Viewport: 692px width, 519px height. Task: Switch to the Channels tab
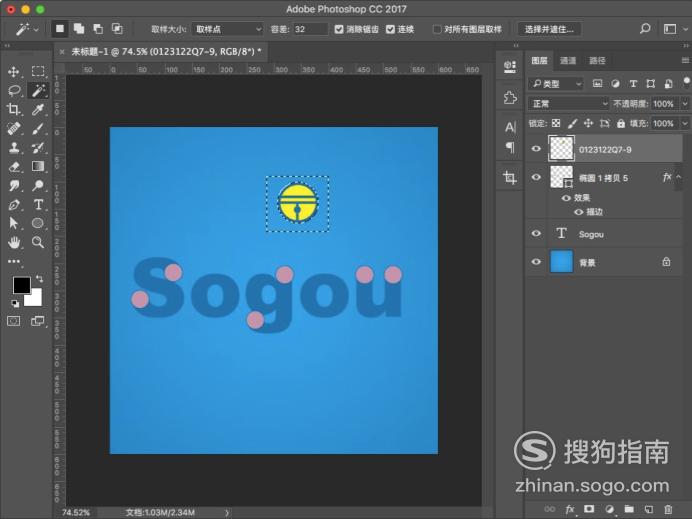coord(568,60)
